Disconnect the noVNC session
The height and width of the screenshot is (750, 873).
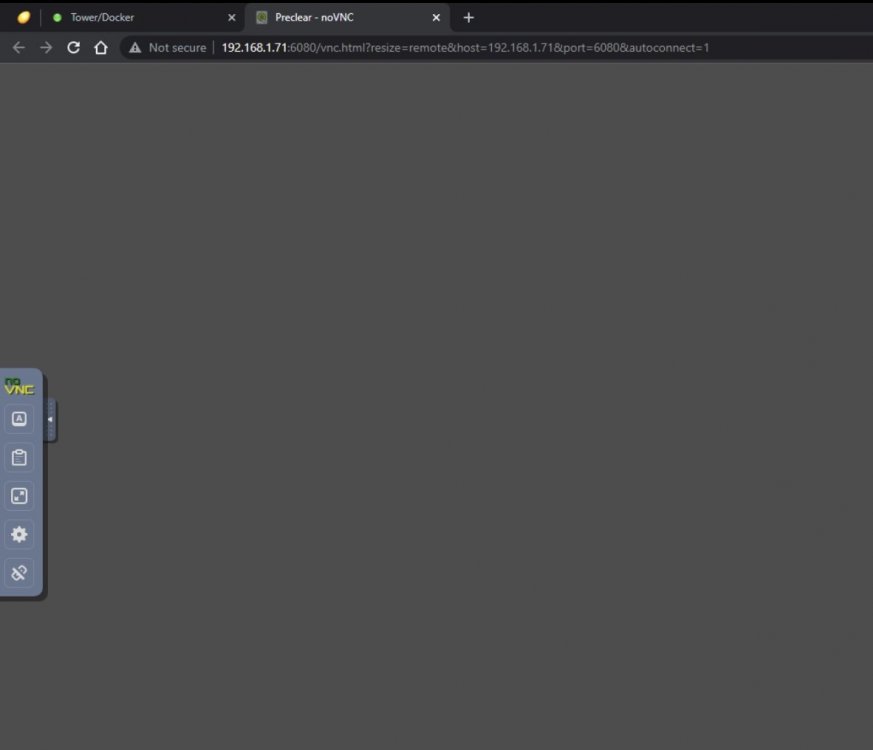(x=19, y=573)
